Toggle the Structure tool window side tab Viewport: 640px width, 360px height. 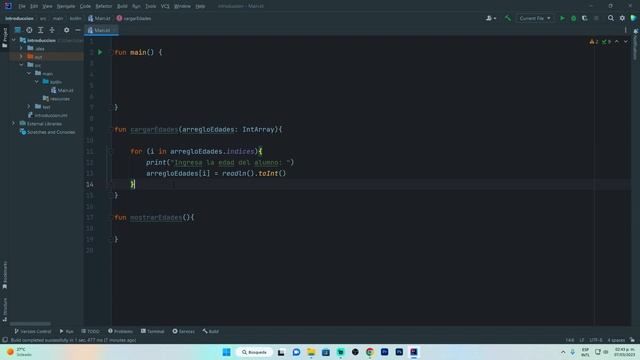[x=4, y=309]
